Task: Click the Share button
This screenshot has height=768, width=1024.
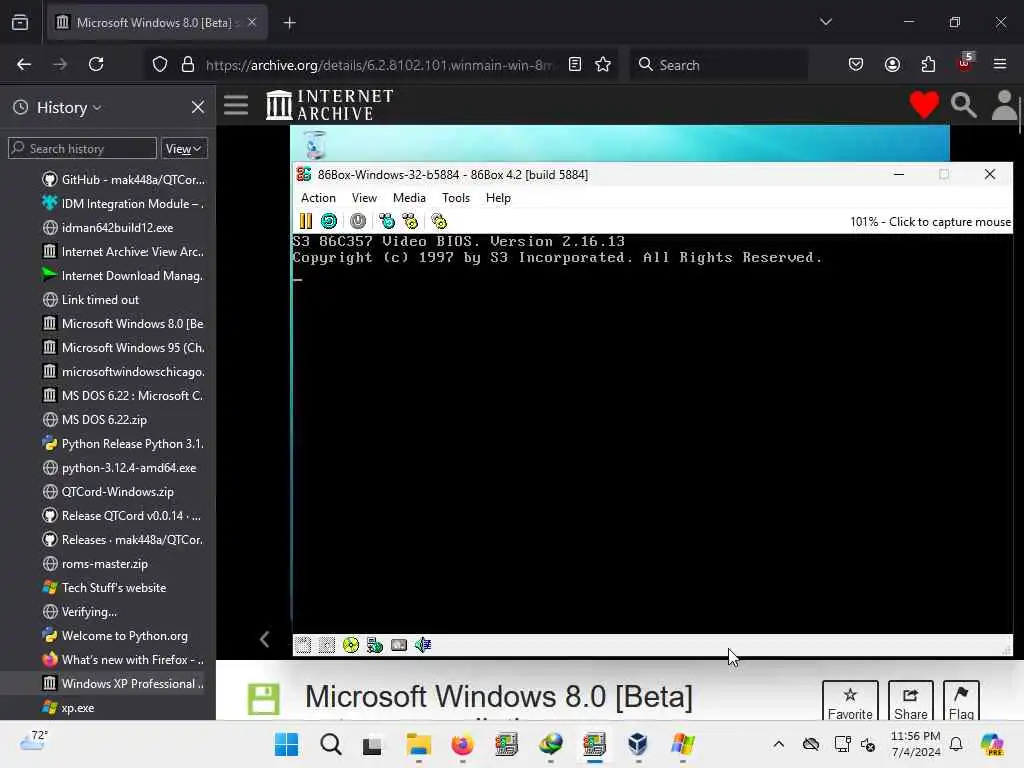Action: pos(910,701)
